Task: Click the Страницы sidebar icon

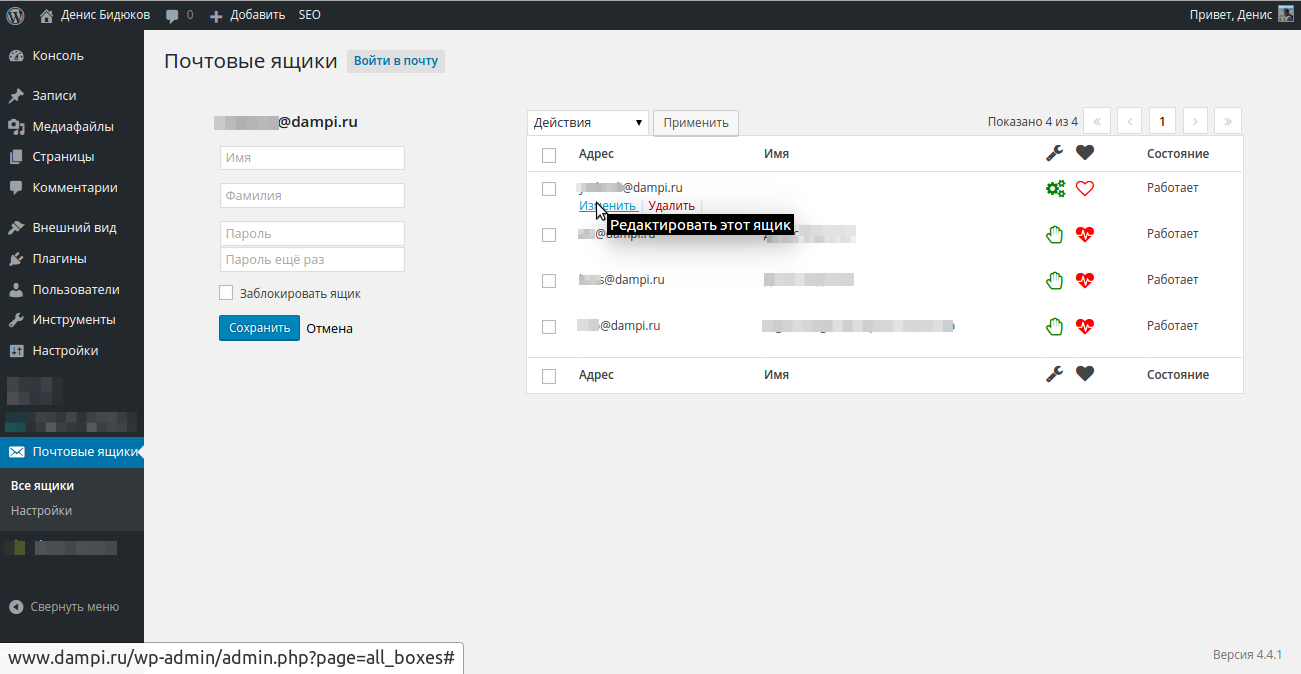Action: (x=16, y=157)
